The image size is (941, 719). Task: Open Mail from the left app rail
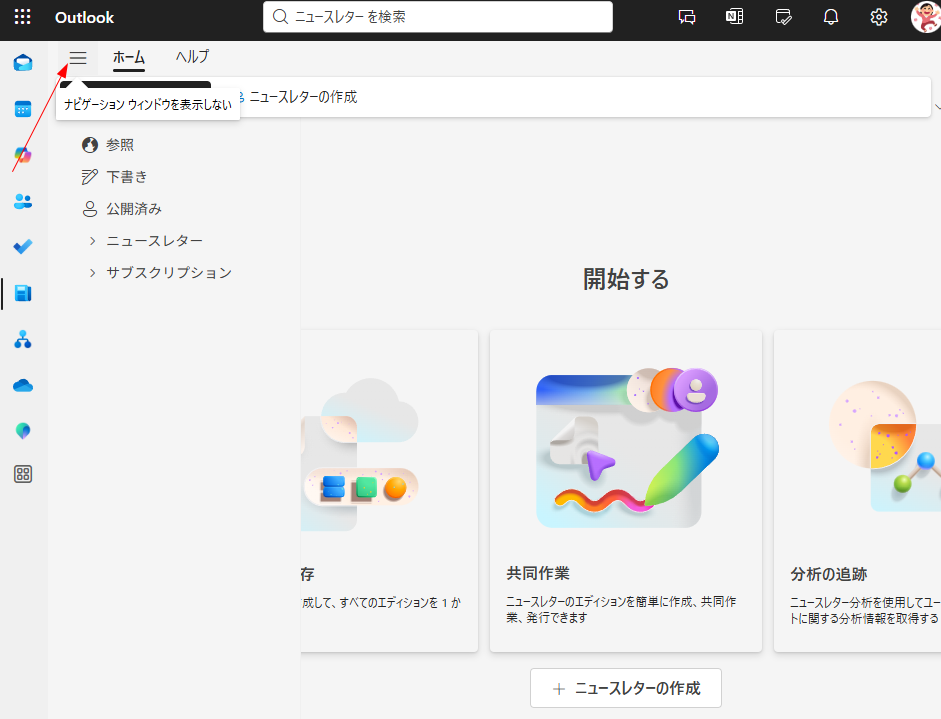tap(23, 63)
